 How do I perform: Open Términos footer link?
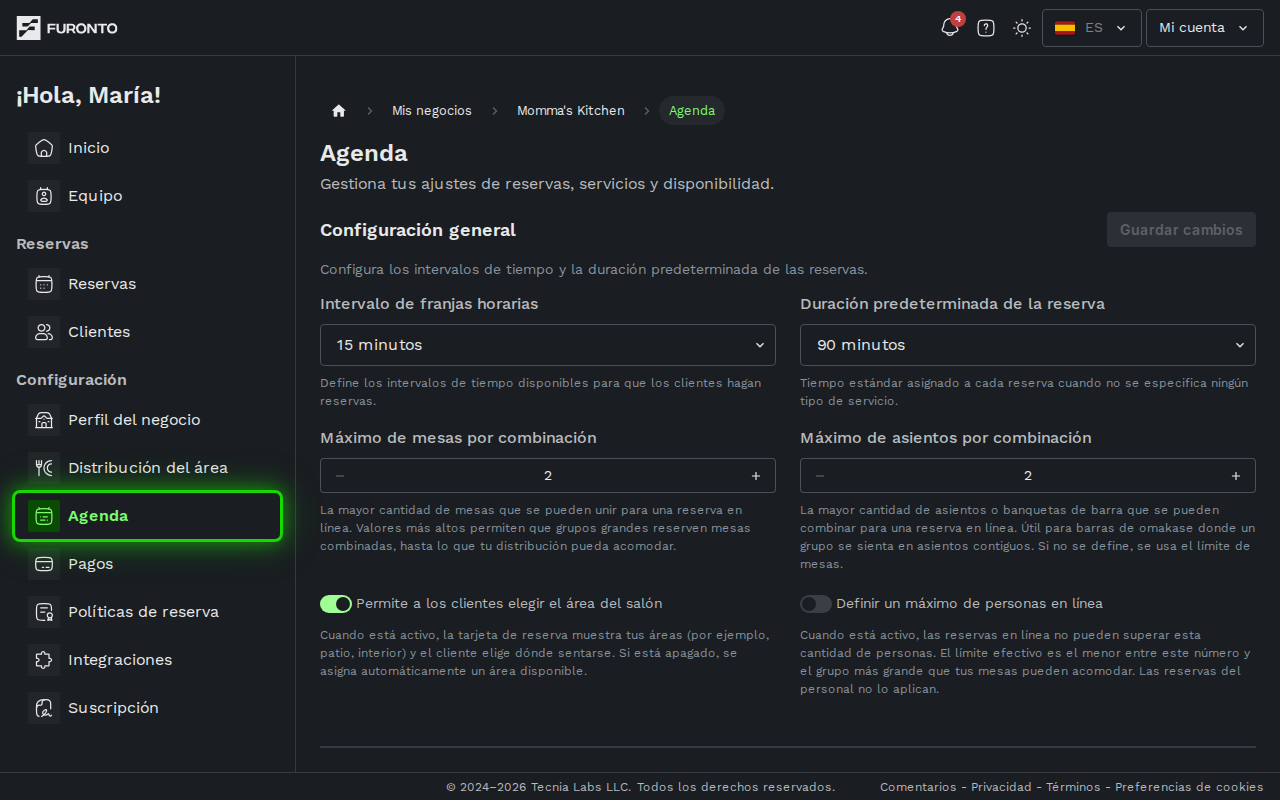tap(1072, 787)
